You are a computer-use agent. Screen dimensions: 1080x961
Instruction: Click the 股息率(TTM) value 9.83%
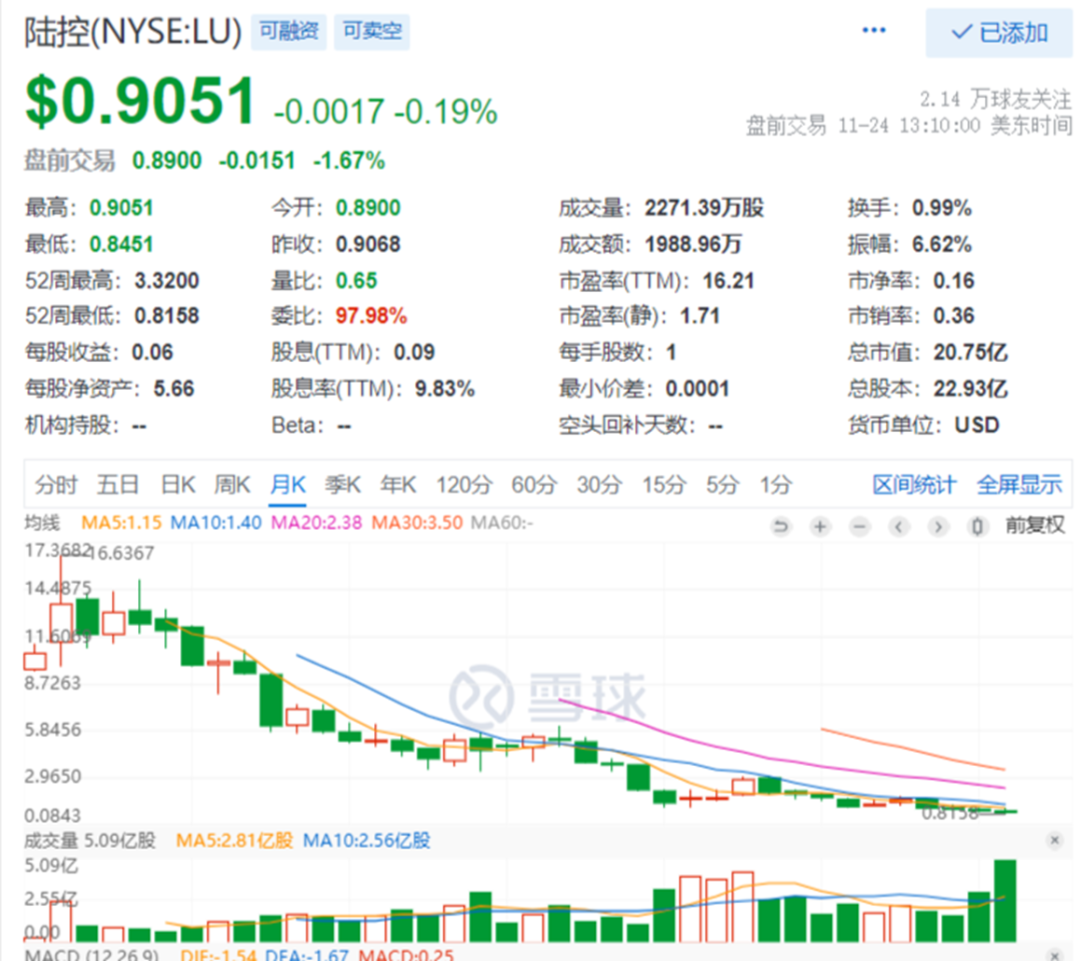pyautogui.click(x=444, y=389)
